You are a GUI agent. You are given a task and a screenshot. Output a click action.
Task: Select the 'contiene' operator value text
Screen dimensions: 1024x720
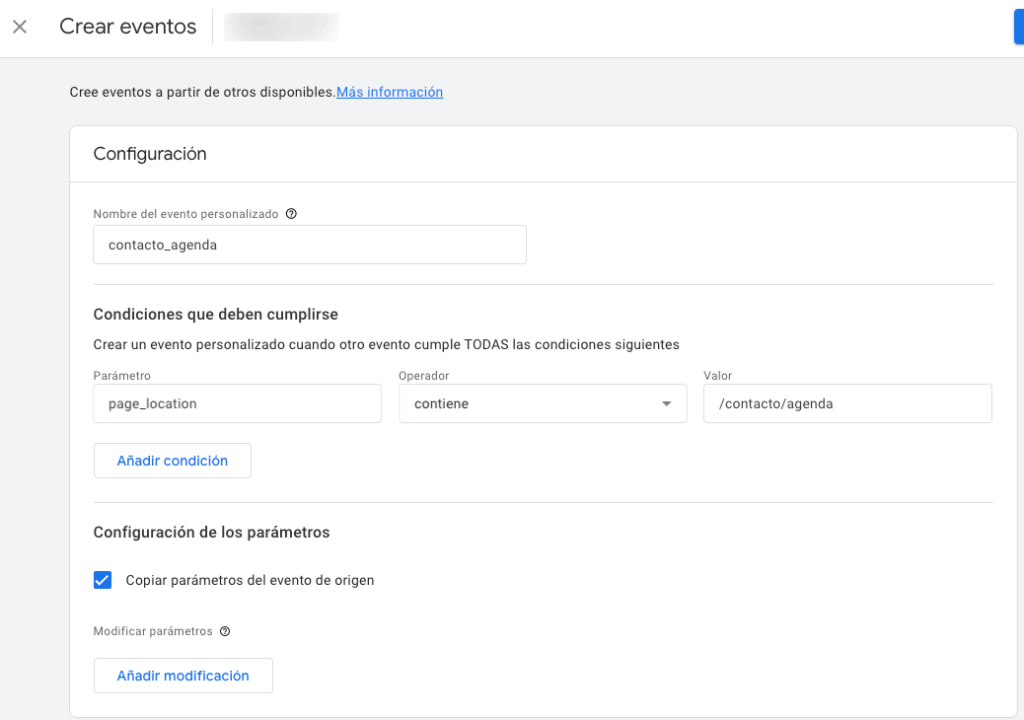click(443, 404)
